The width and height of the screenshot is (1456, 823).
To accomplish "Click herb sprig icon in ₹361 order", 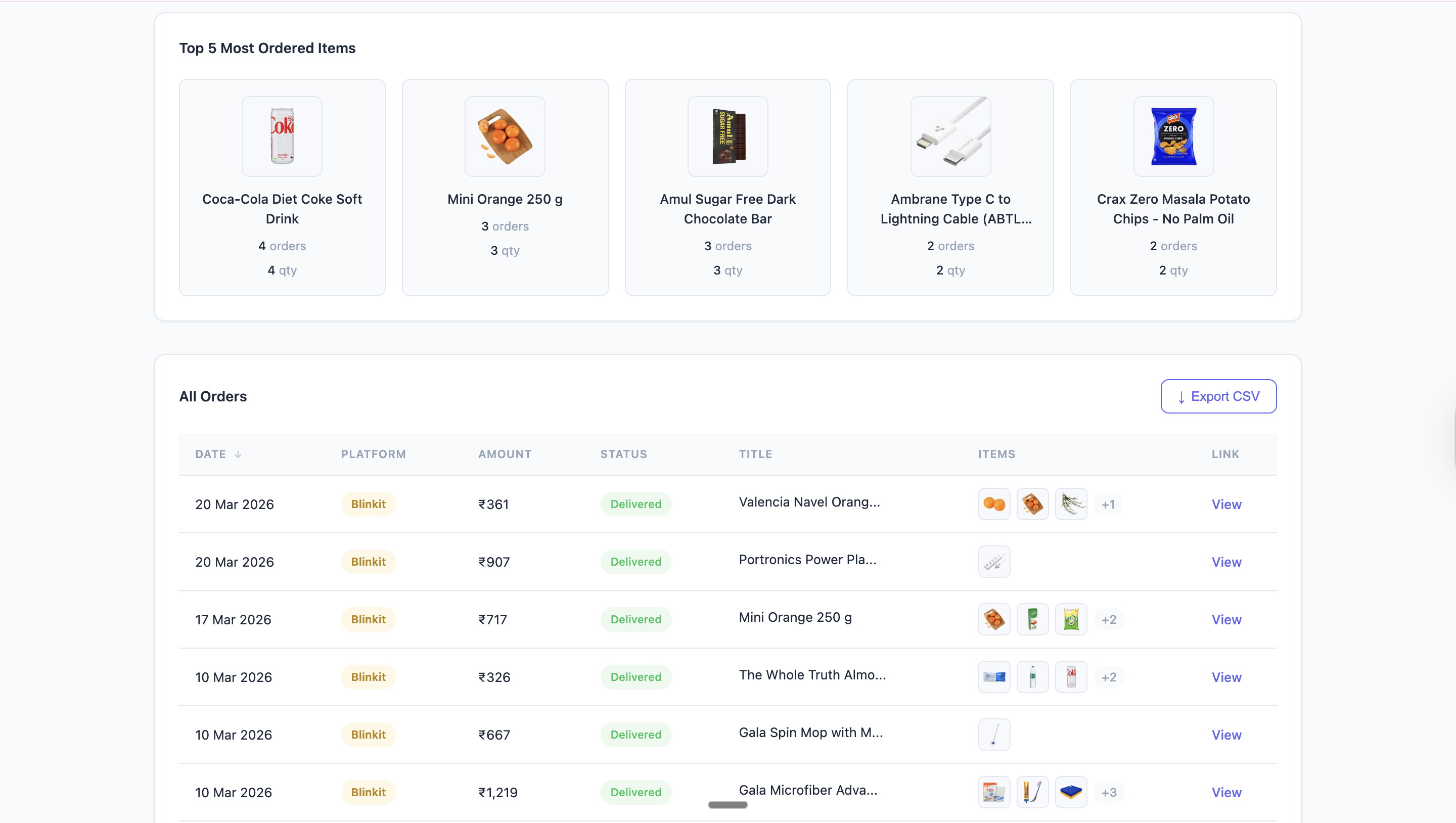I will (1071, 504).
